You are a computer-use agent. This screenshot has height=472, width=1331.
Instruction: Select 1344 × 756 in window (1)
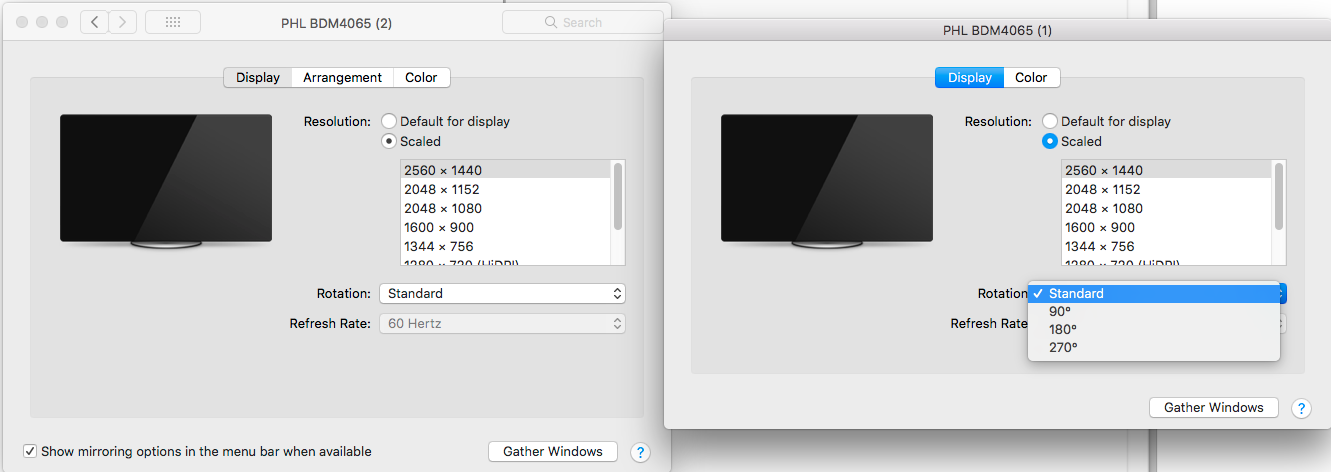pos(1167,246)
